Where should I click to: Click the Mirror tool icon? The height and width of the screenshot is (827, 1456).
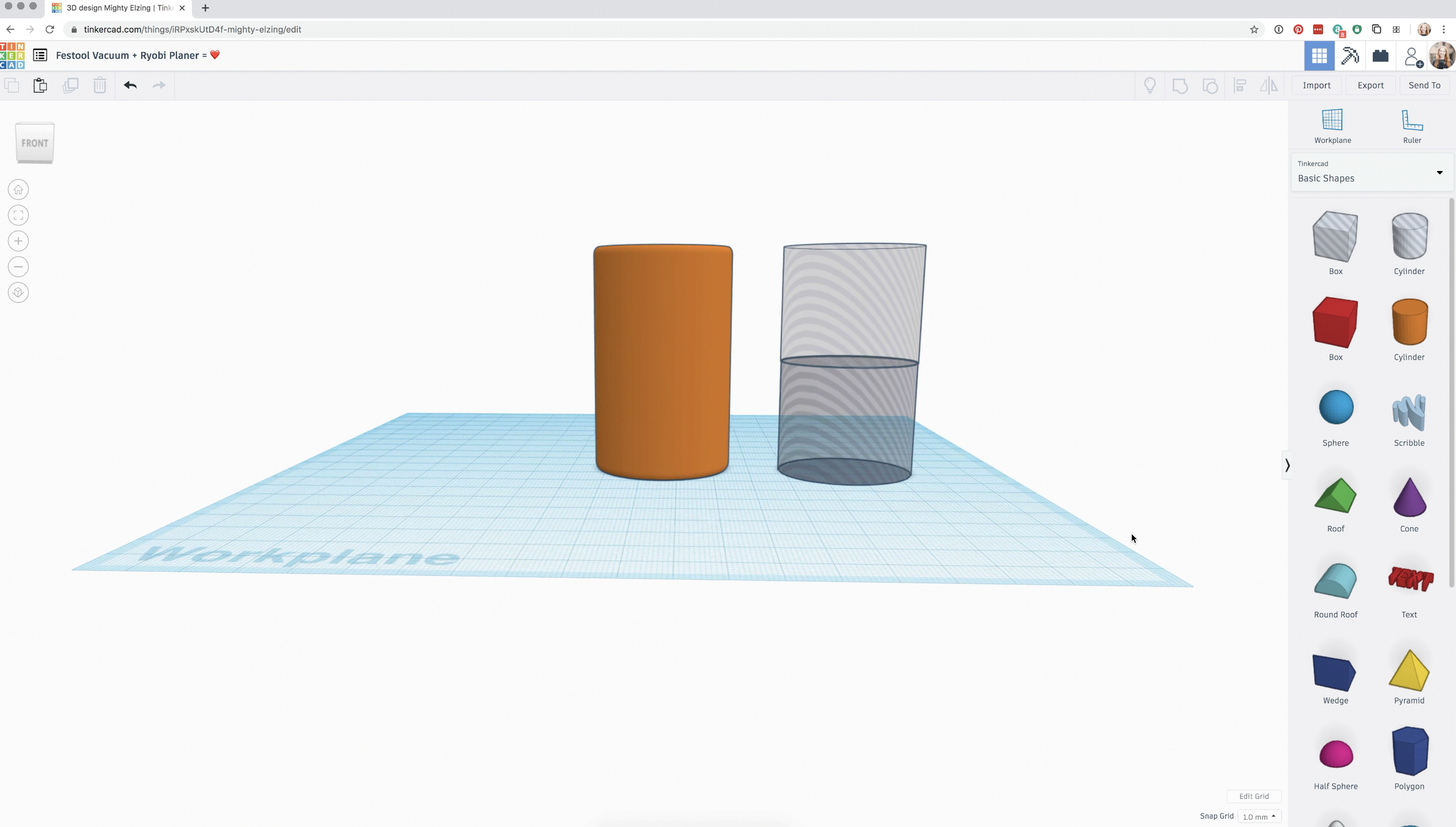point(1269,85)
